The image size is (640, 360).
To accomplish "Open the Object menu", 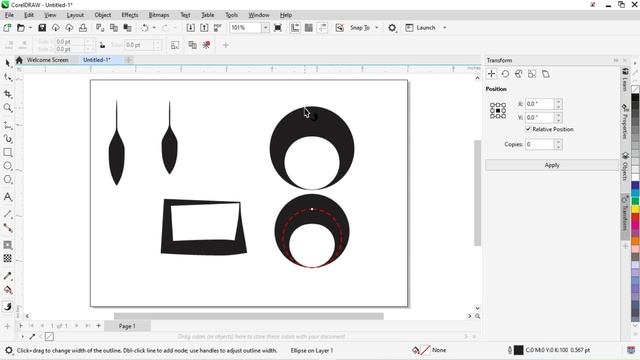I will tap(102, 15).
